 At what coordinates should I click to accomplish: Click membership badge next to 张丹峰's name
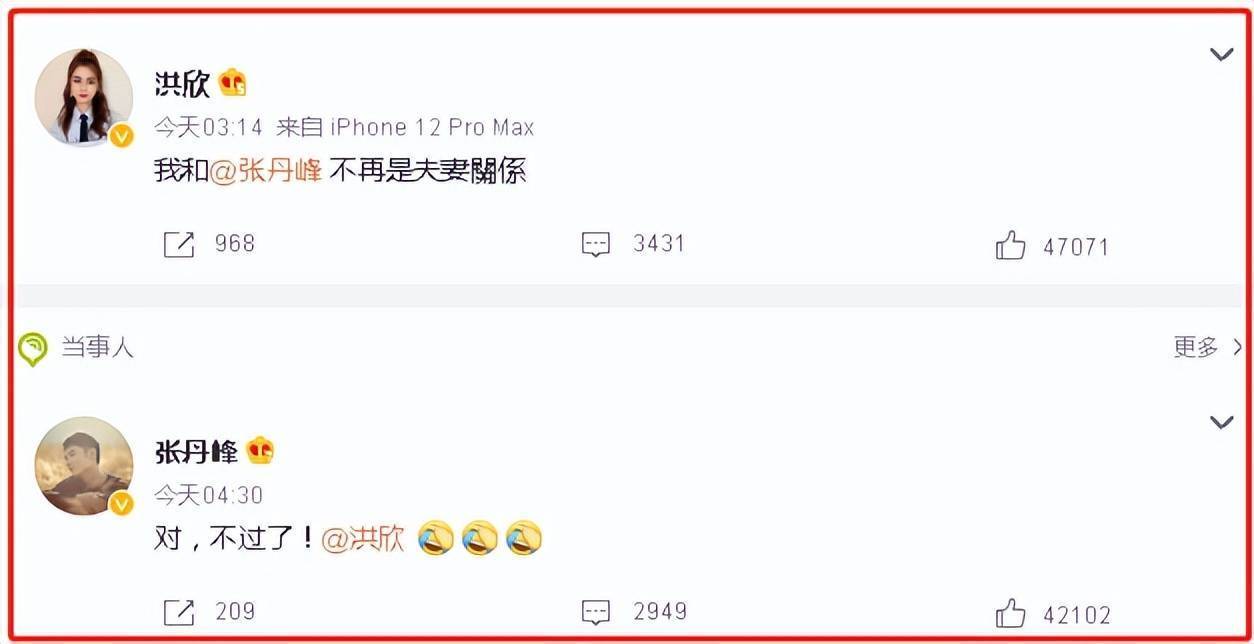tap(260, 451)
